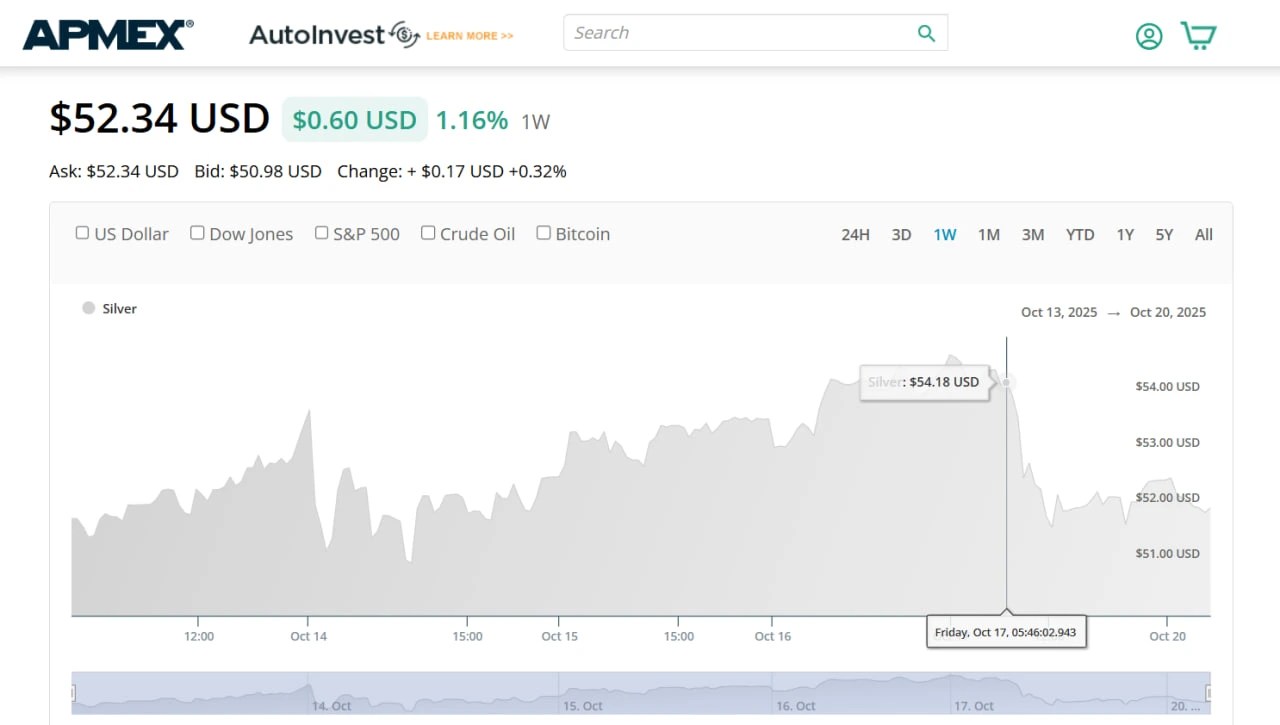Click the $51.00 USD axis label

click(x=1167, y=553)
